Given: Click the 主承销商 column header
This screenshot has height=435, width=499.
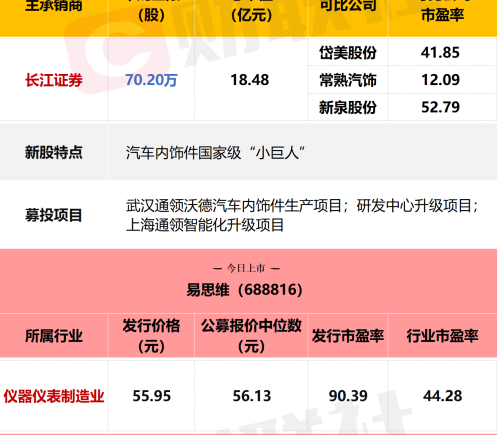Looking at the screenshot, I should pyautogui.click(x=54, y=6).
